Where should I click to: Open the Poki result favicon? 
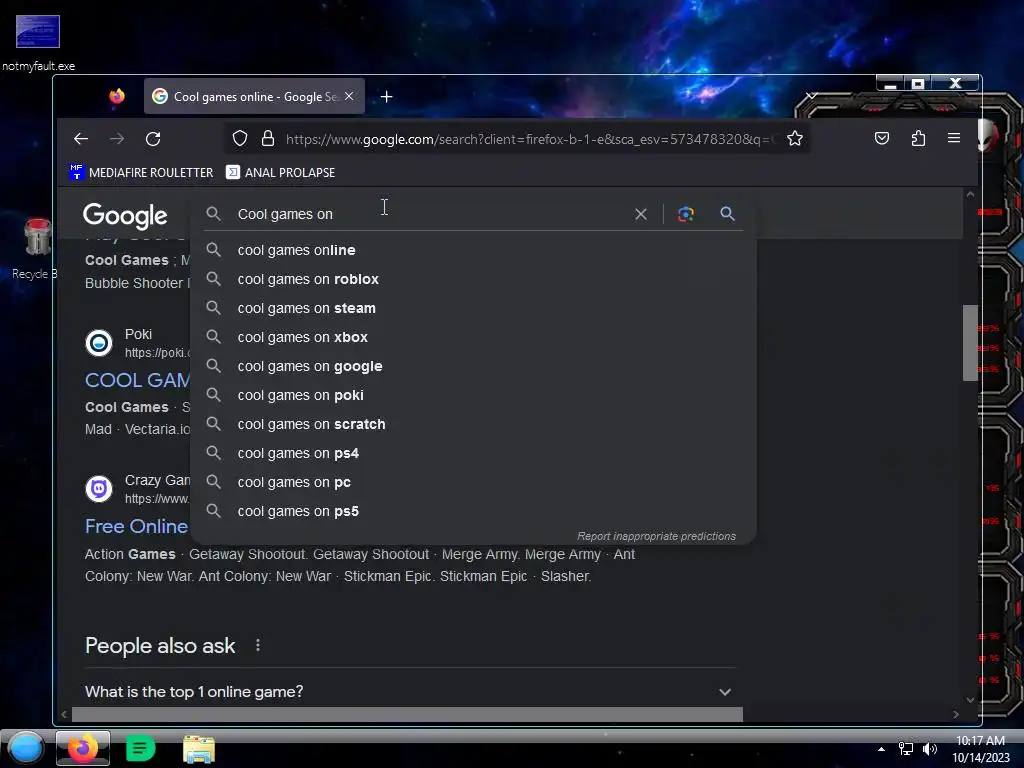tap(99, 343)
